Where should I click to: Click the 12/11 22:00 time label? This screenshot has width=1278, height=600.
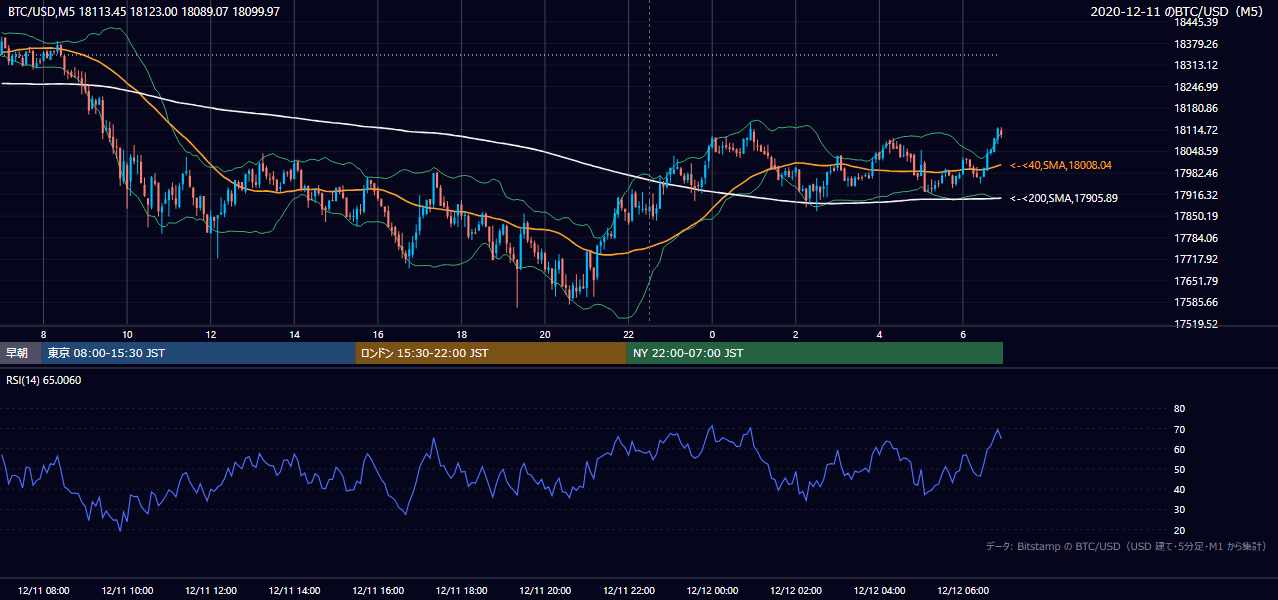coord(628,591)
